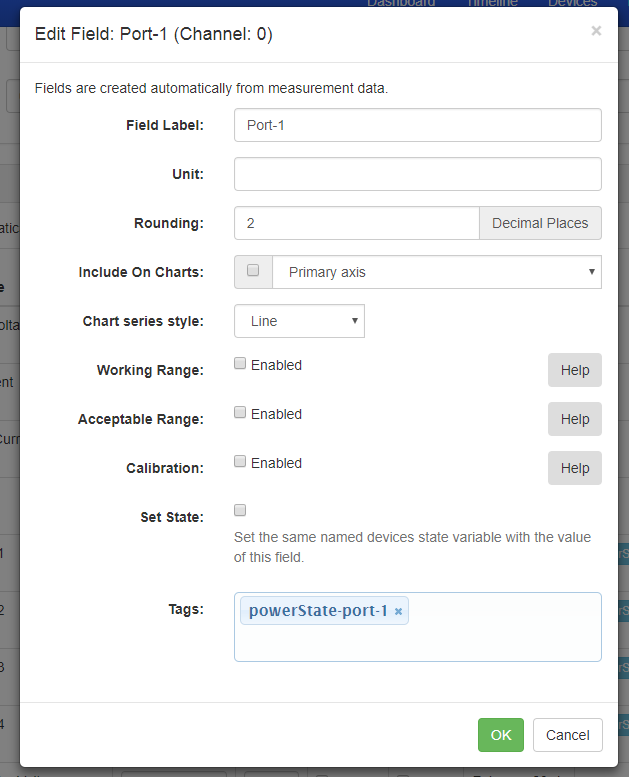
Task: Enable the Calibration checkbox
Action: [x=240, y=462]
